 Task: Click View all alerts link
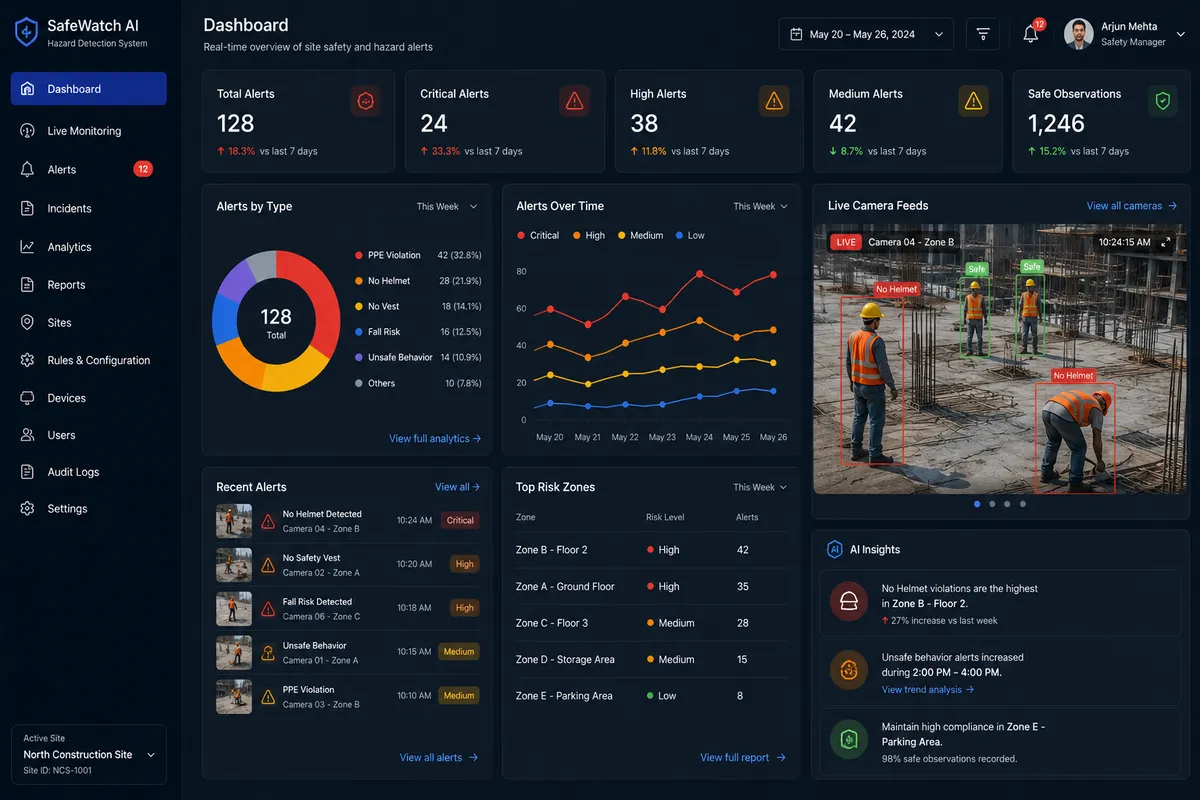(x=439, y=758)
